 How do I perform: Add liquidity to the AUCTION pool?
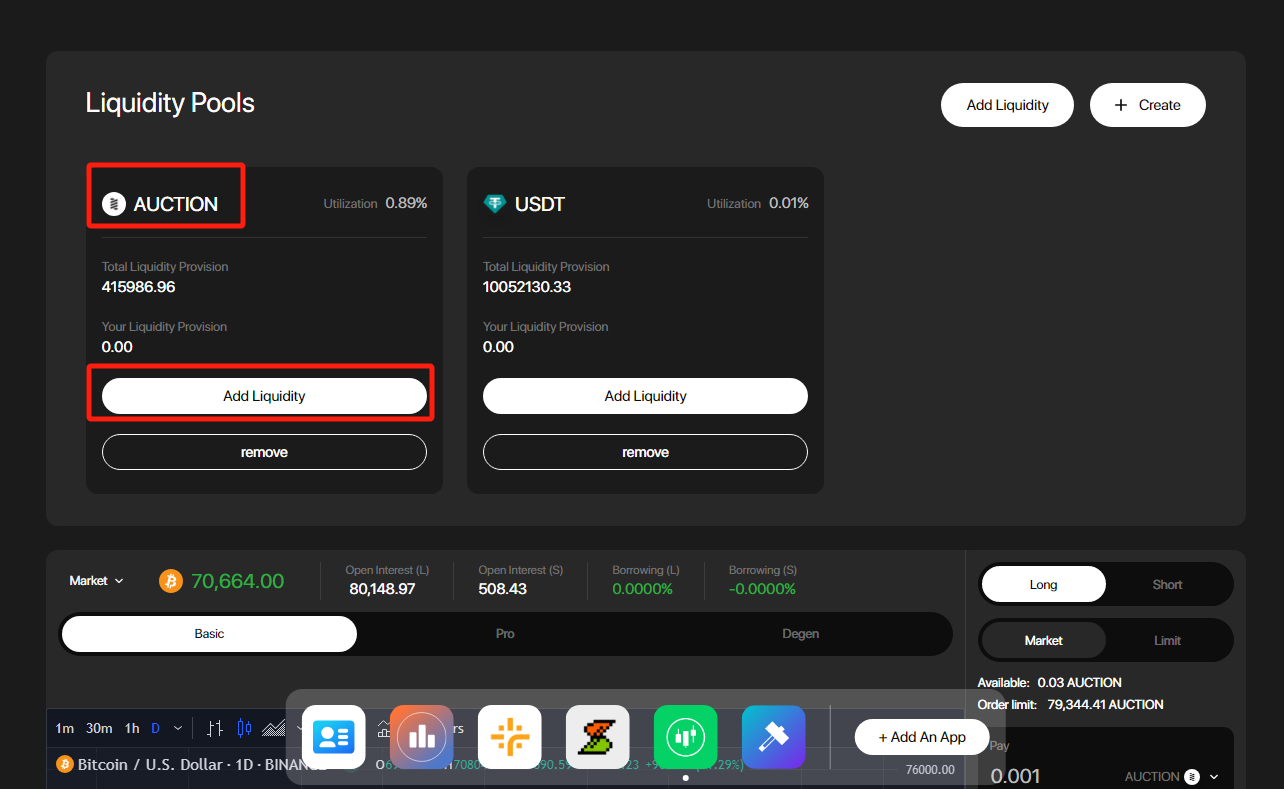(x=264, y=396)
